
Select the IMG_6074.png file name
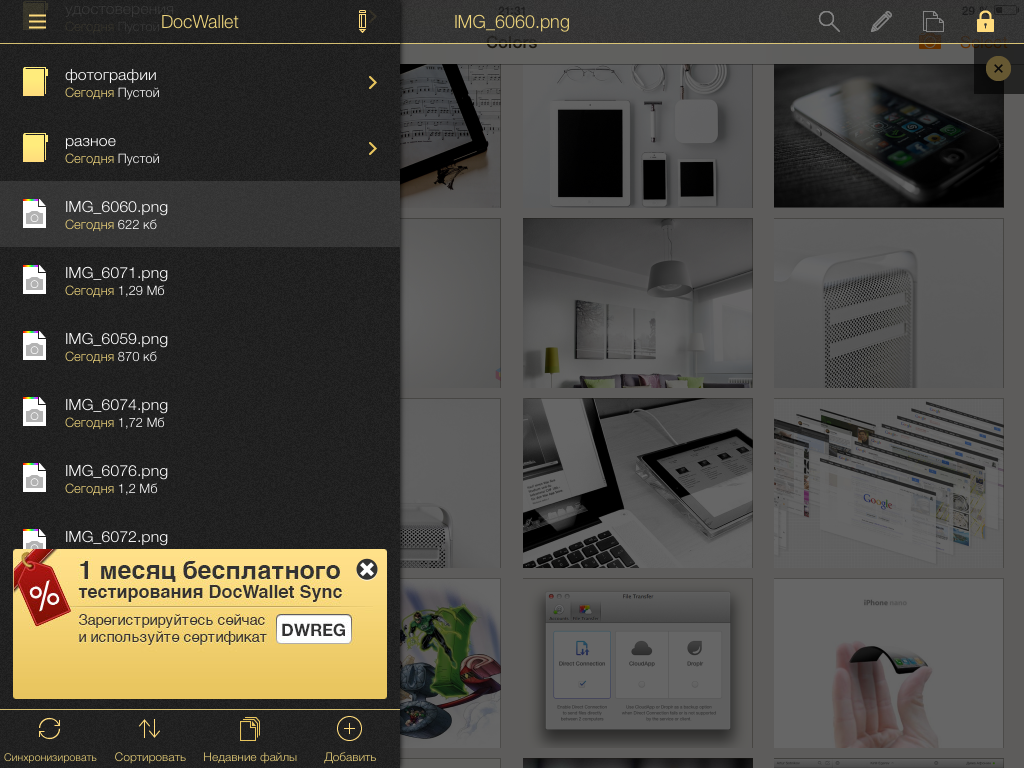(116, 404)
